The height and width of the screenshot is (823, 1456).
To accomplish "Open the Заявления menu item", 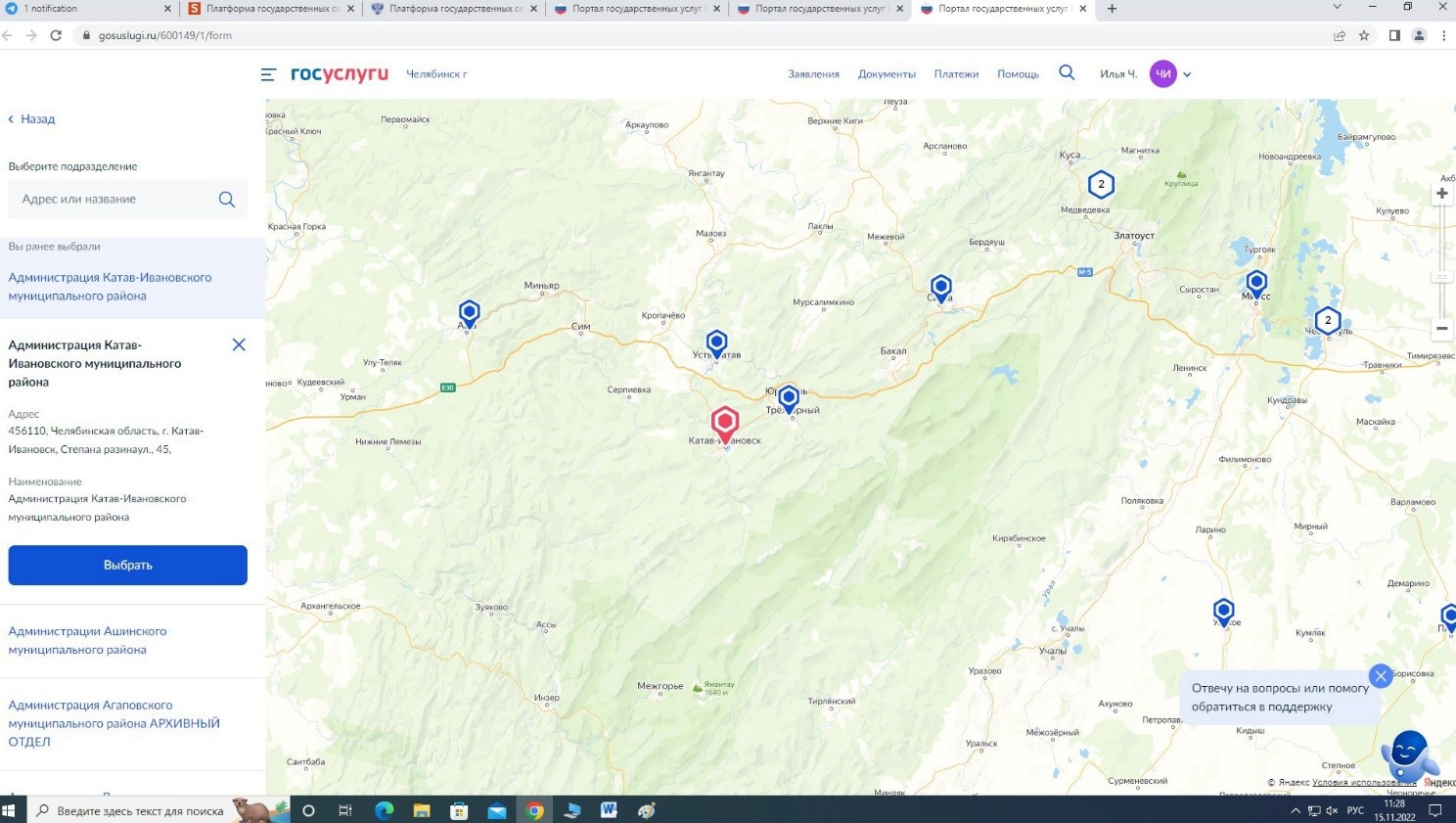I will click(813, 74).
